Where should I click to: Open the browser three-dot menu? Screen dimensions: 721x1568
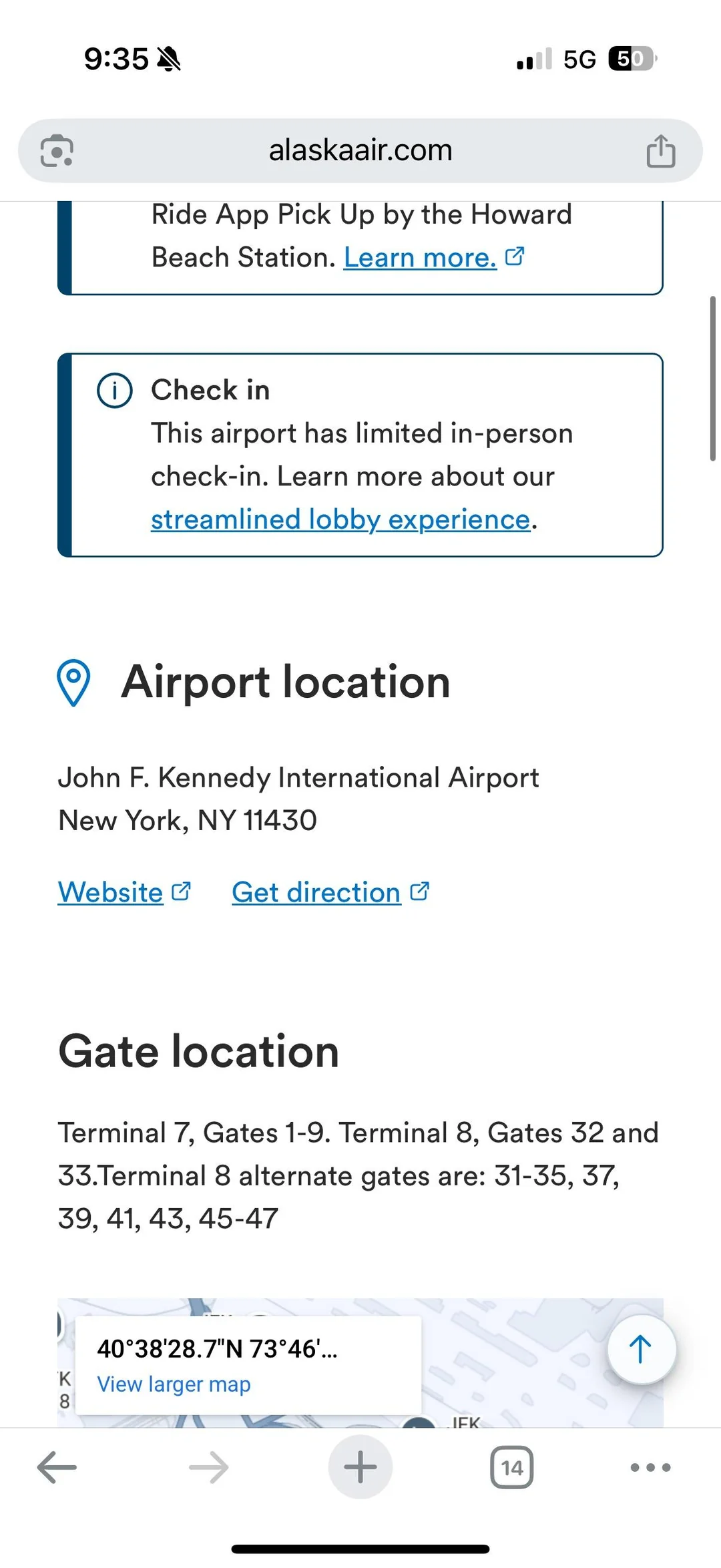coord(650,1467)
